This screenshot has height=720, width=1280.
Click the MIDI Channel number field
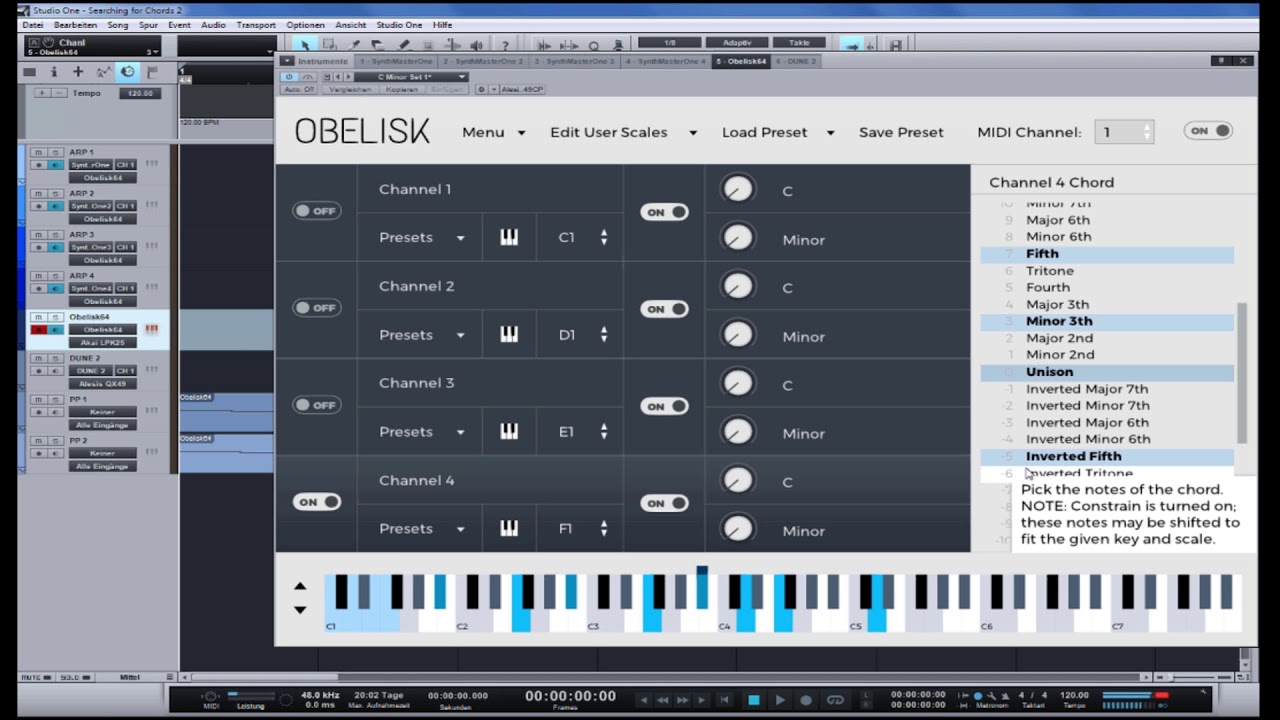(1124, 131)
